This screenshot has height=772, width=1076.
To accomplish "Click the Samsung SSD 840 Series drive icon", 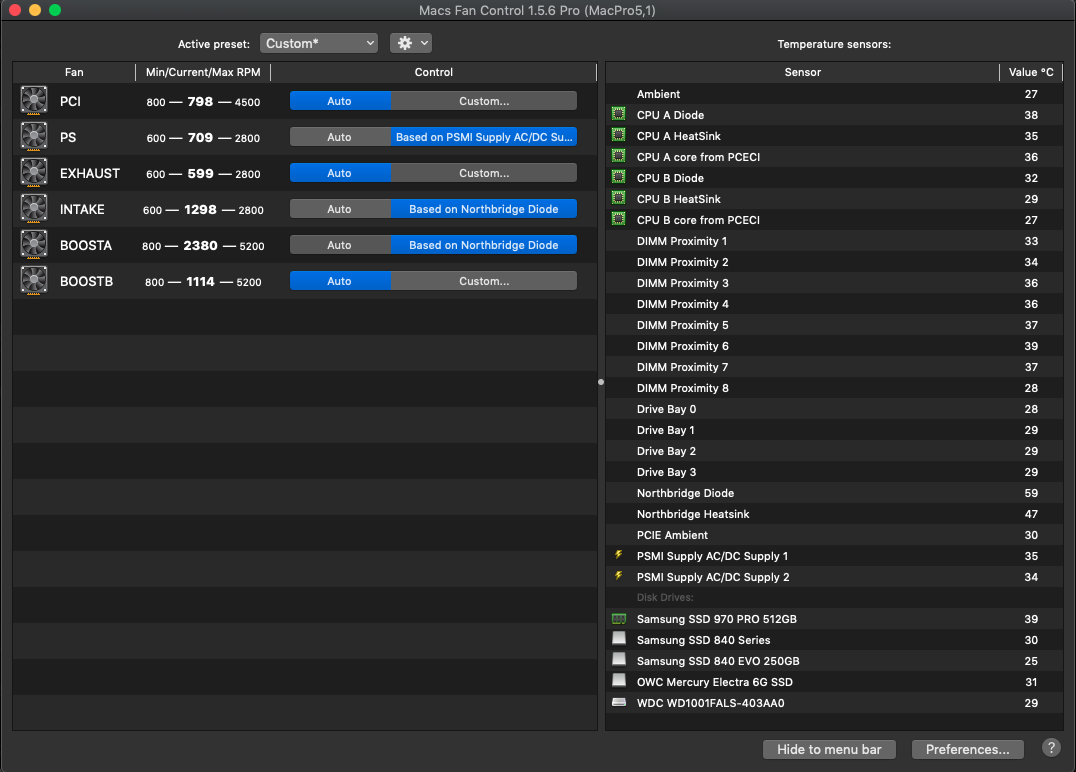I will [x=618, y=638].
